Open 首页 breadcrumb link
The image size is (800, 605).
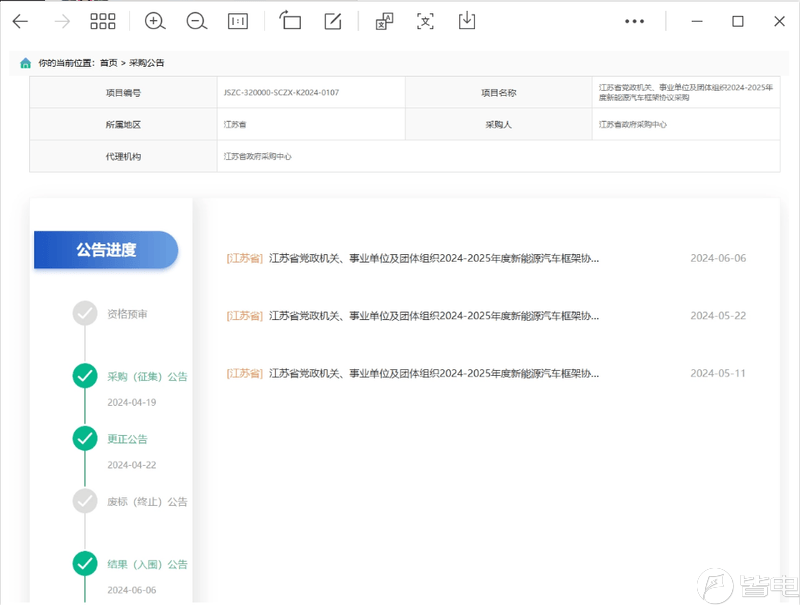pyautogui.click(x=108, y=63)
